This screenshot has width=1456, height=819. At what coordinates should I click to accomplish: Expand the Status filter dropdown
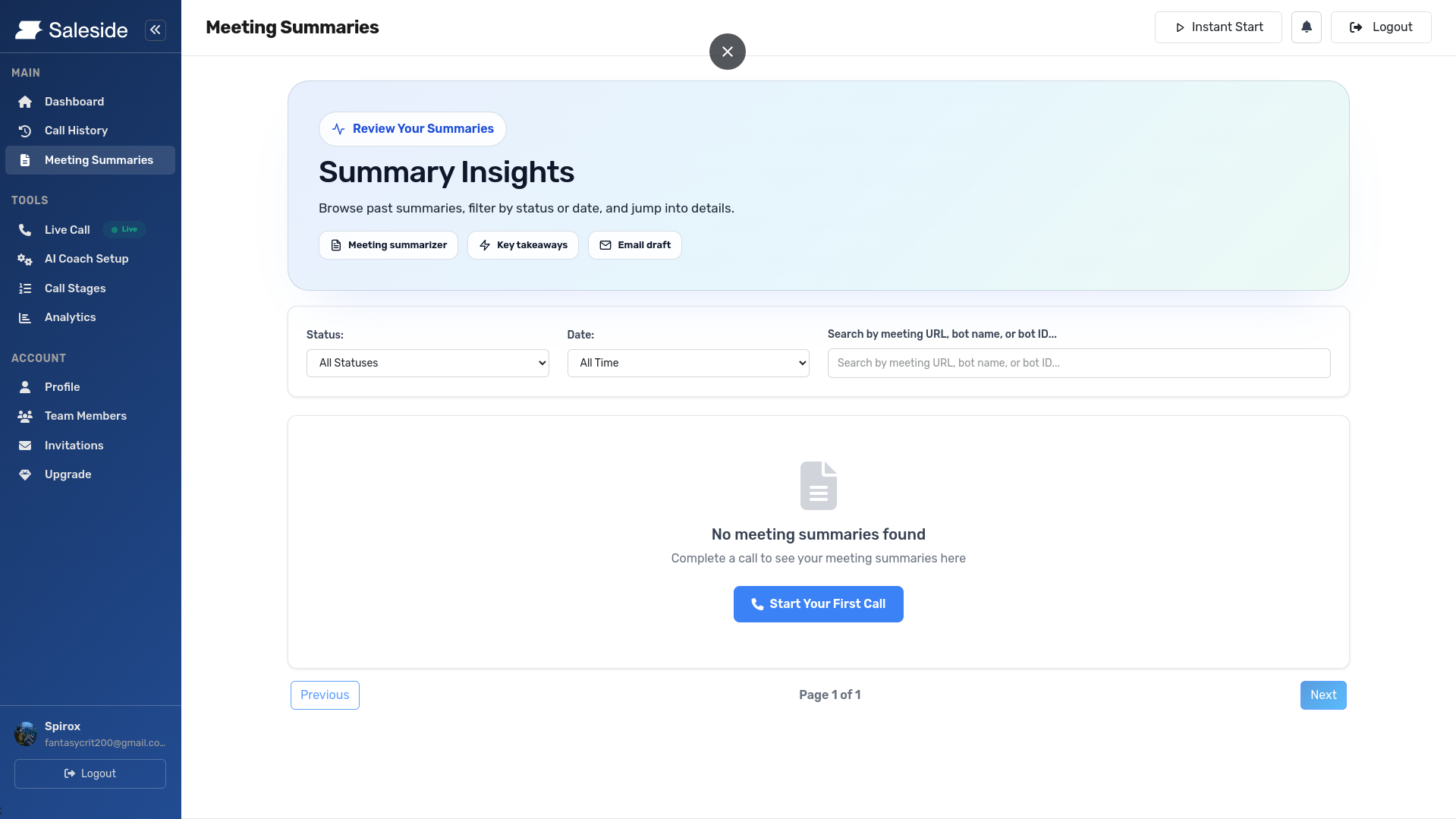427,363
